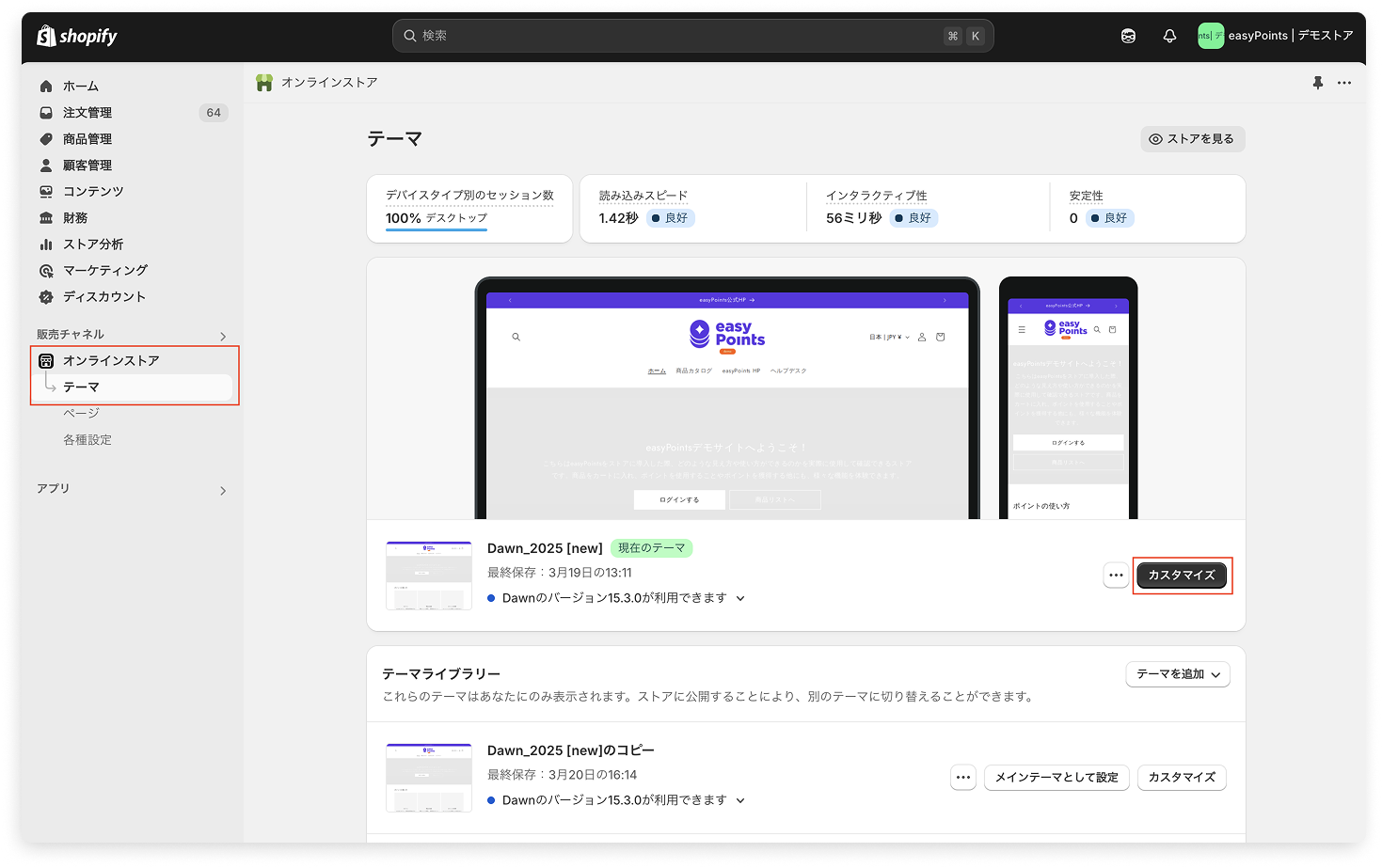Click the search magnifier icon

(410, 36)
